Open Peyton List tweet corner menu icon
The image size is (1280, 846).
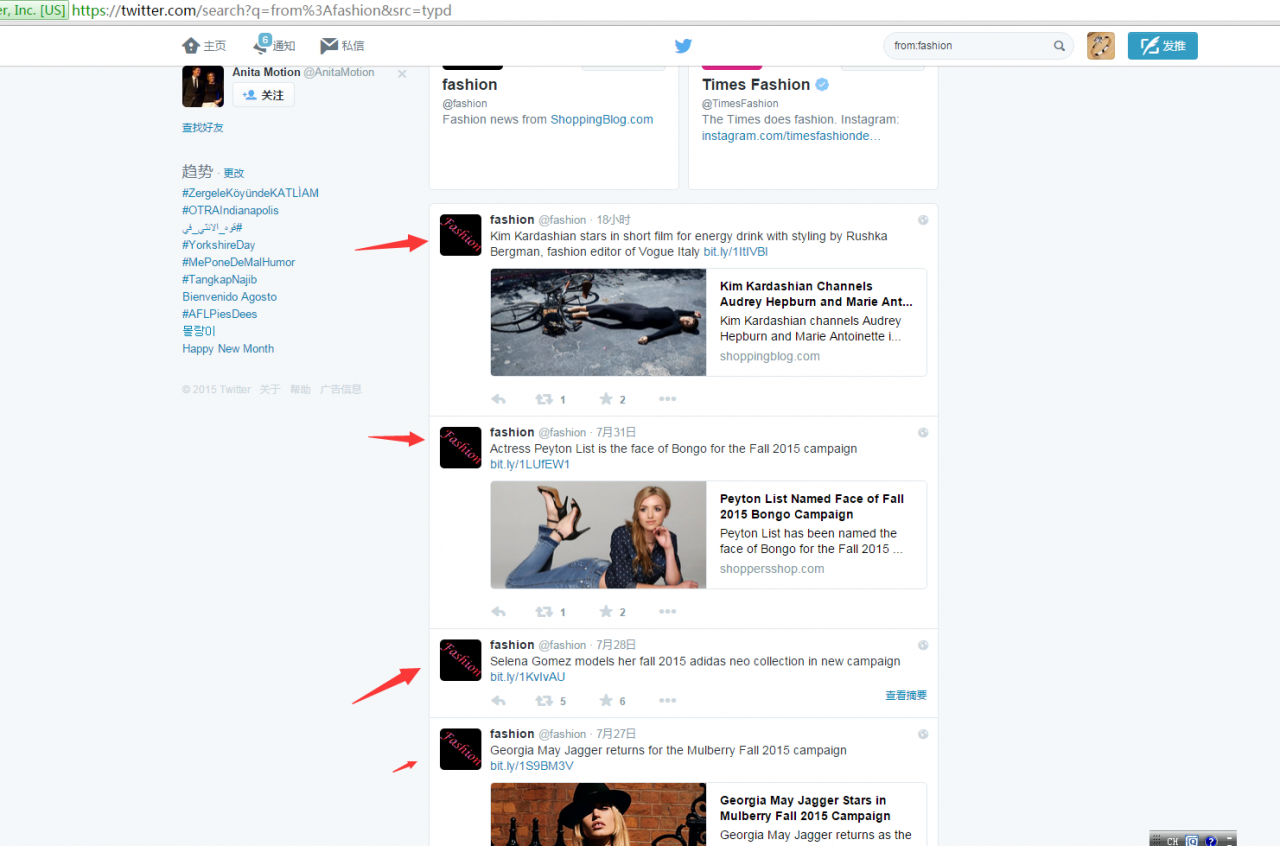923,433
